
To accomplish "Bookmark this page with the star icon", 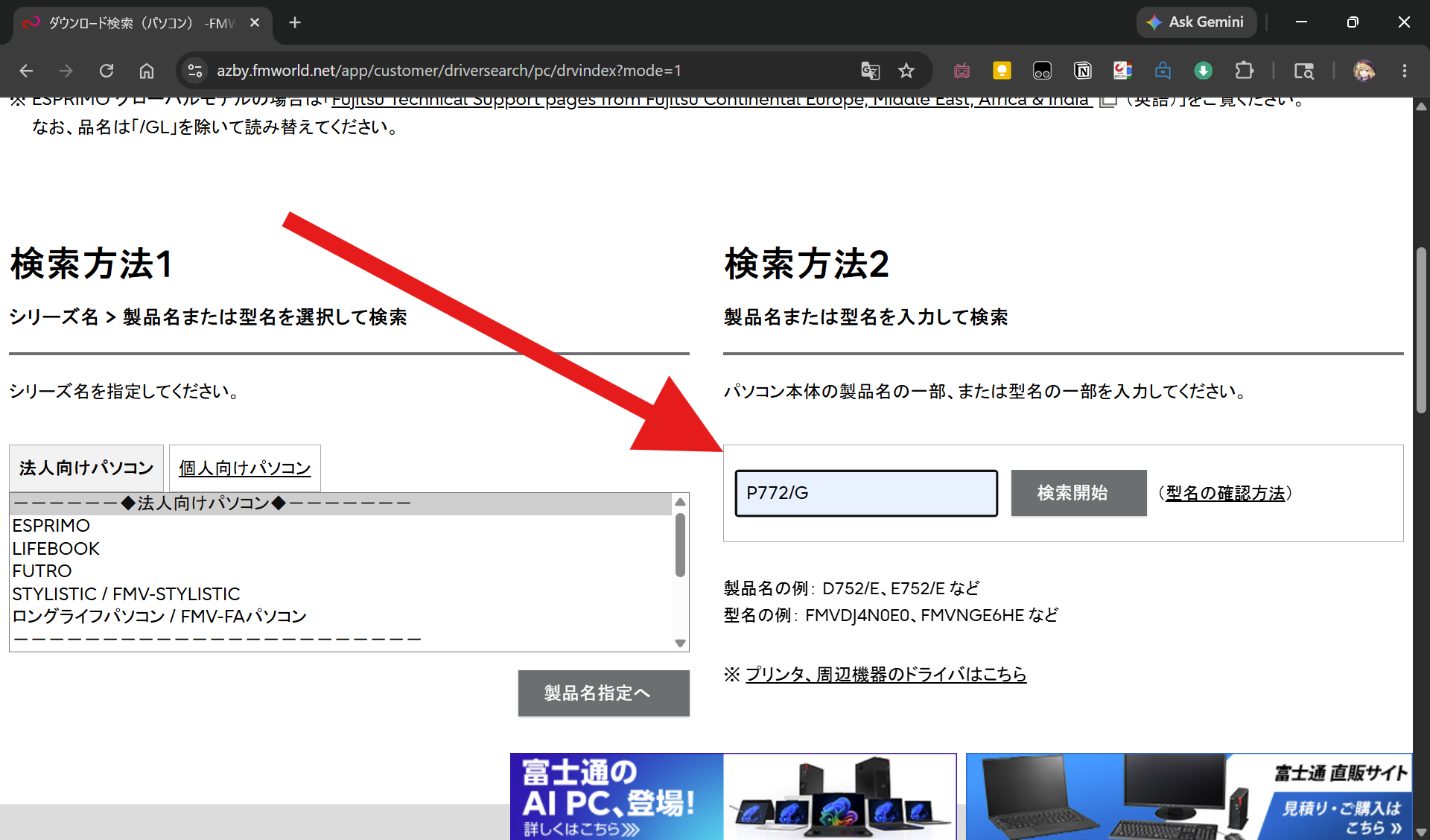I will pos(906,71).
